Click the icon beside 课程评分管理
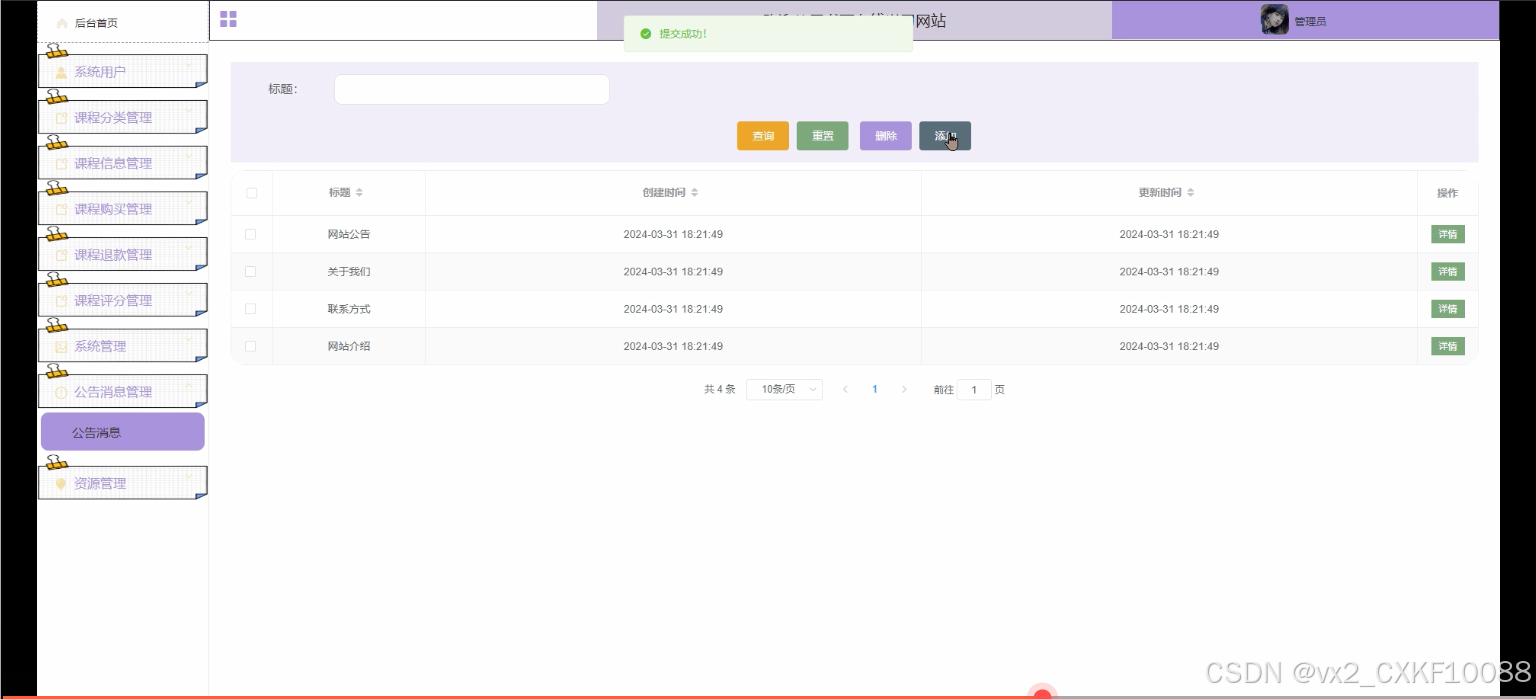 (x=61, y=301)
